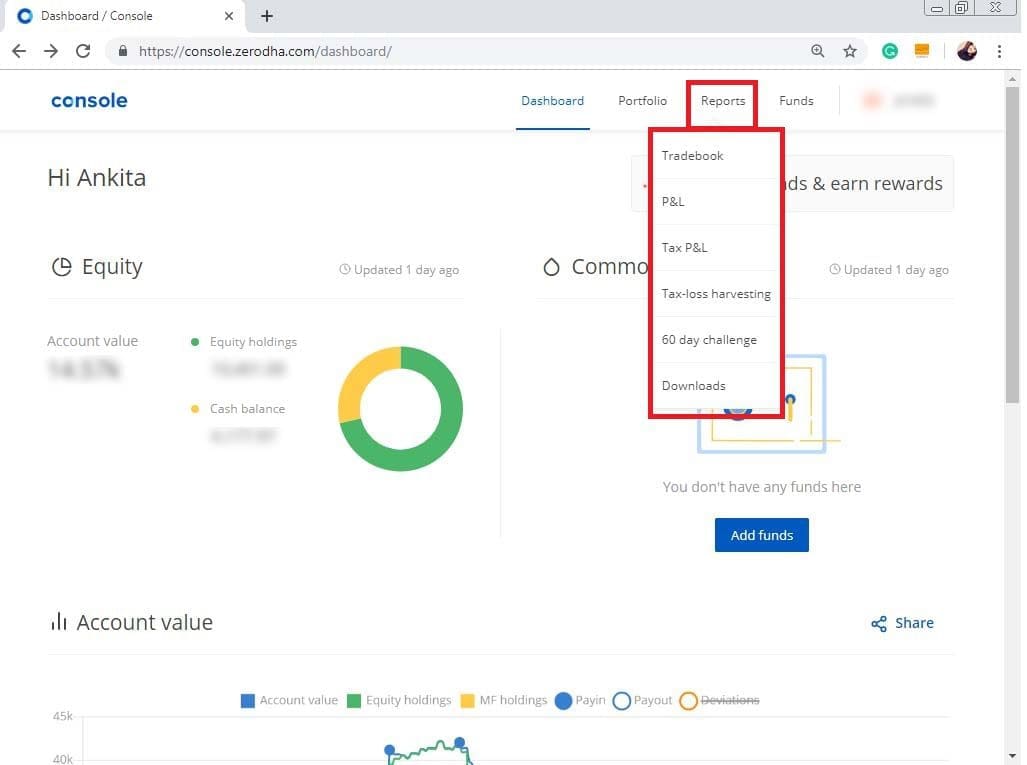Image resolution: width=1027 pixels, height=765 pixels.
Task: Bookmark this page with the star icon
Action: pyautogui.click(x=850, y=51)
